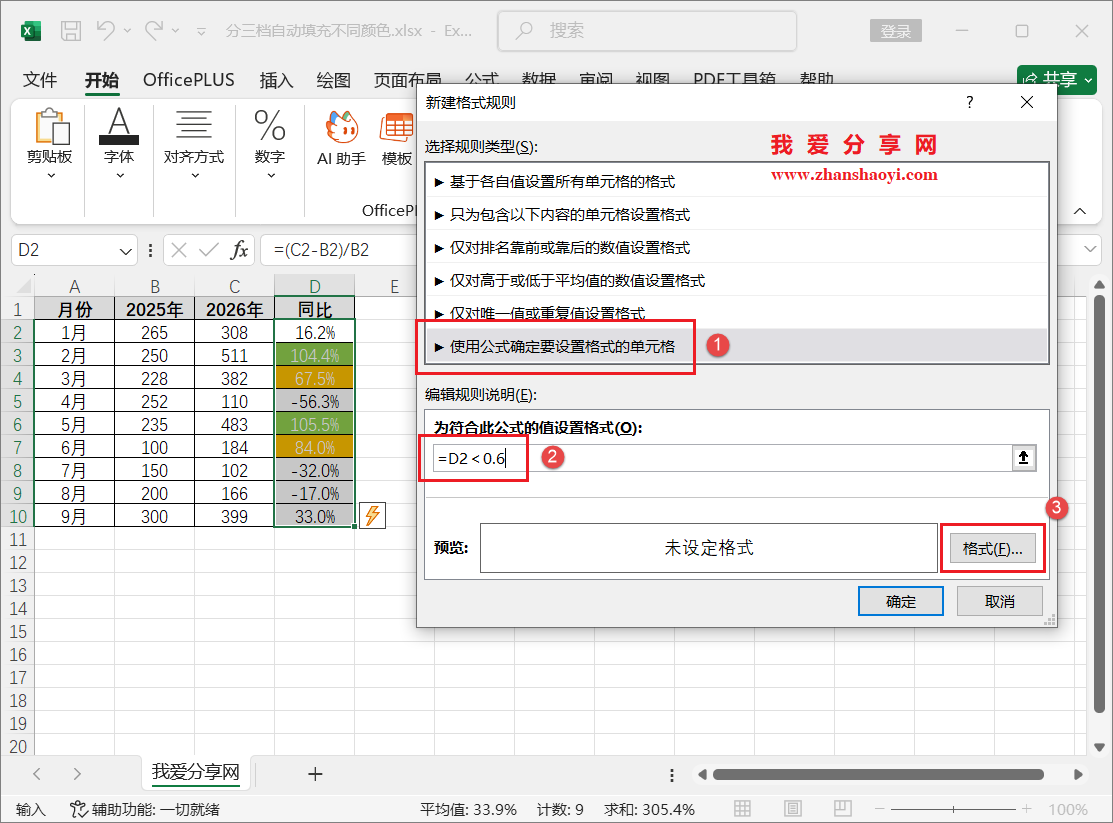Select cell containing -56.3%
Screen dimensions: 1113x823
tap(314, 402)
